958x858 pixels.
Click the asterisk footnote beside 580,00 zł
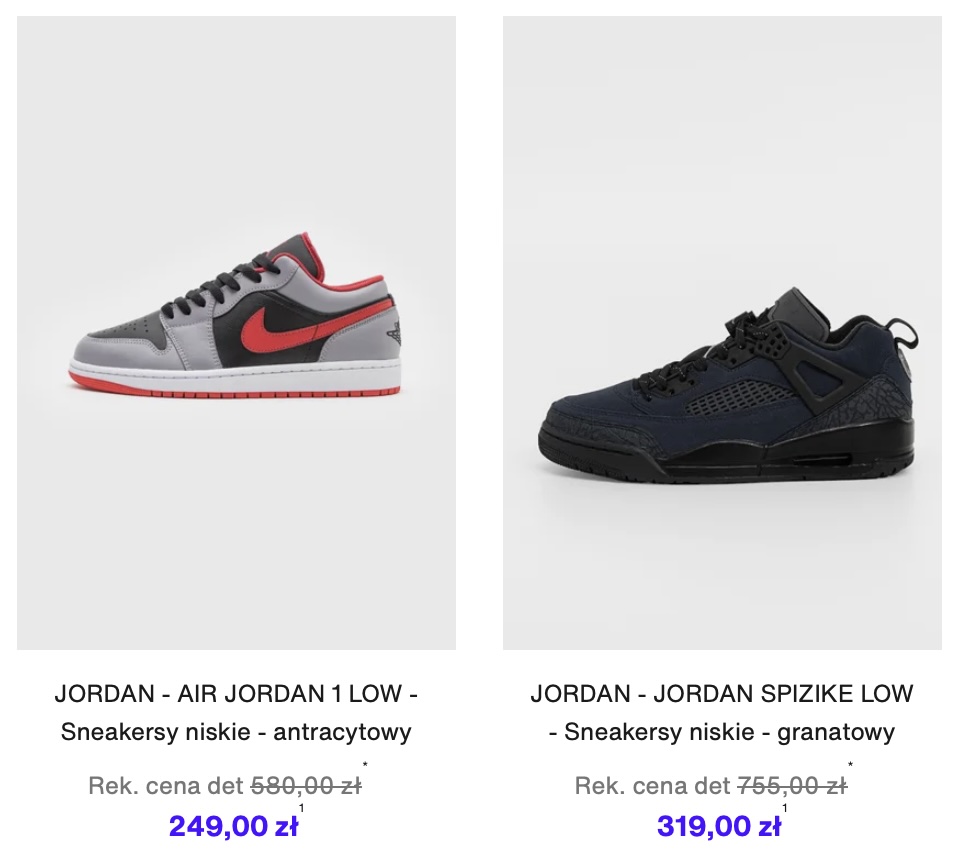point(365,765)
